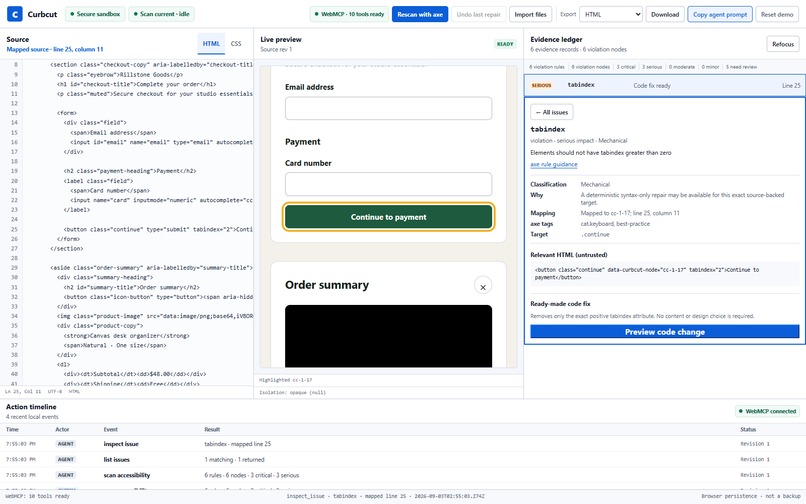Screen dimensions: 806x504
Task: Click Continue to payment in the preview
Action: pos(389,217)
